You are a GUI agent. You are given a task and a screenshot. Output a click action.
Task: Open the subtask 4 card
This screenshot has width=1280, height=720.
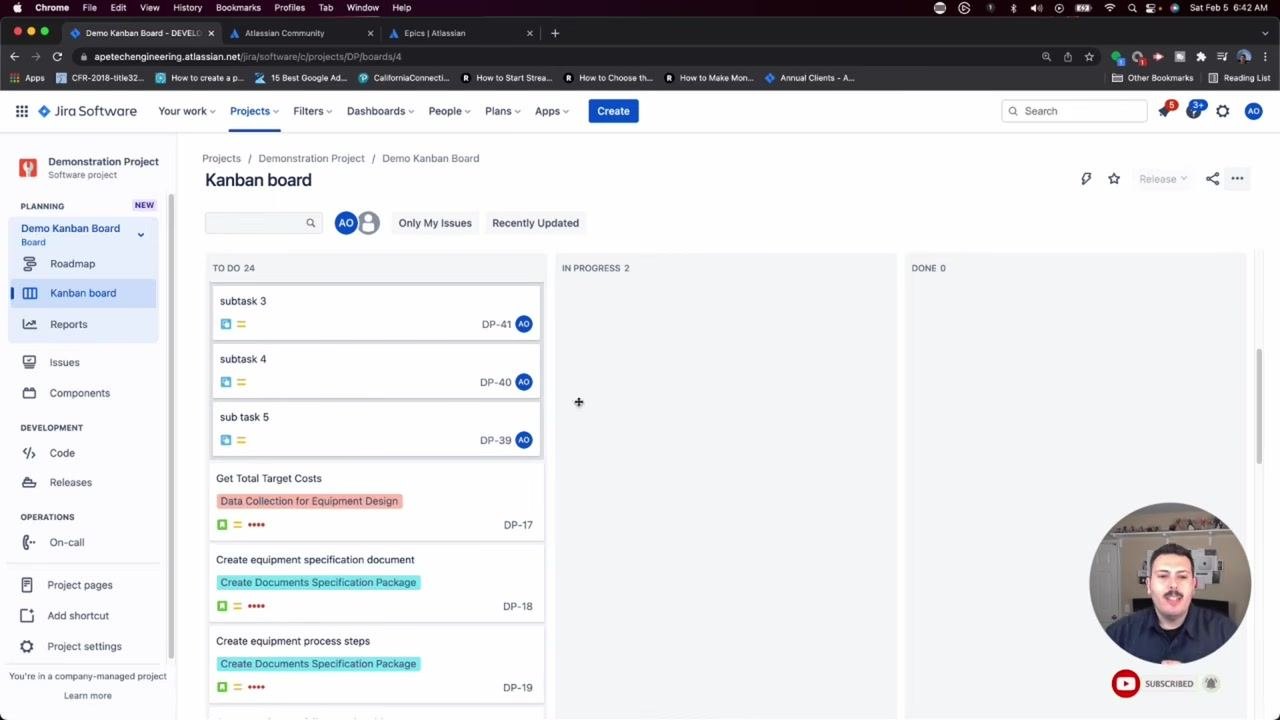coord(376,370)
